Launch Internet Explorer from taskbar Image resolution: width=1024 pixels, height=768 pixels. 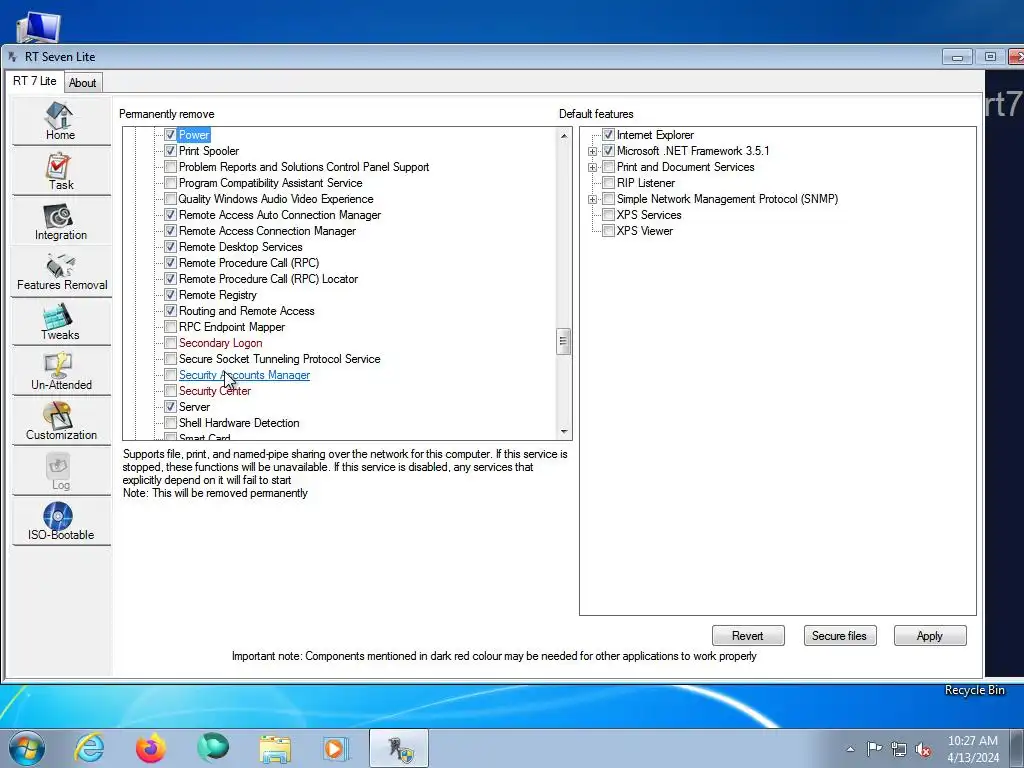[x=89, y=748]
